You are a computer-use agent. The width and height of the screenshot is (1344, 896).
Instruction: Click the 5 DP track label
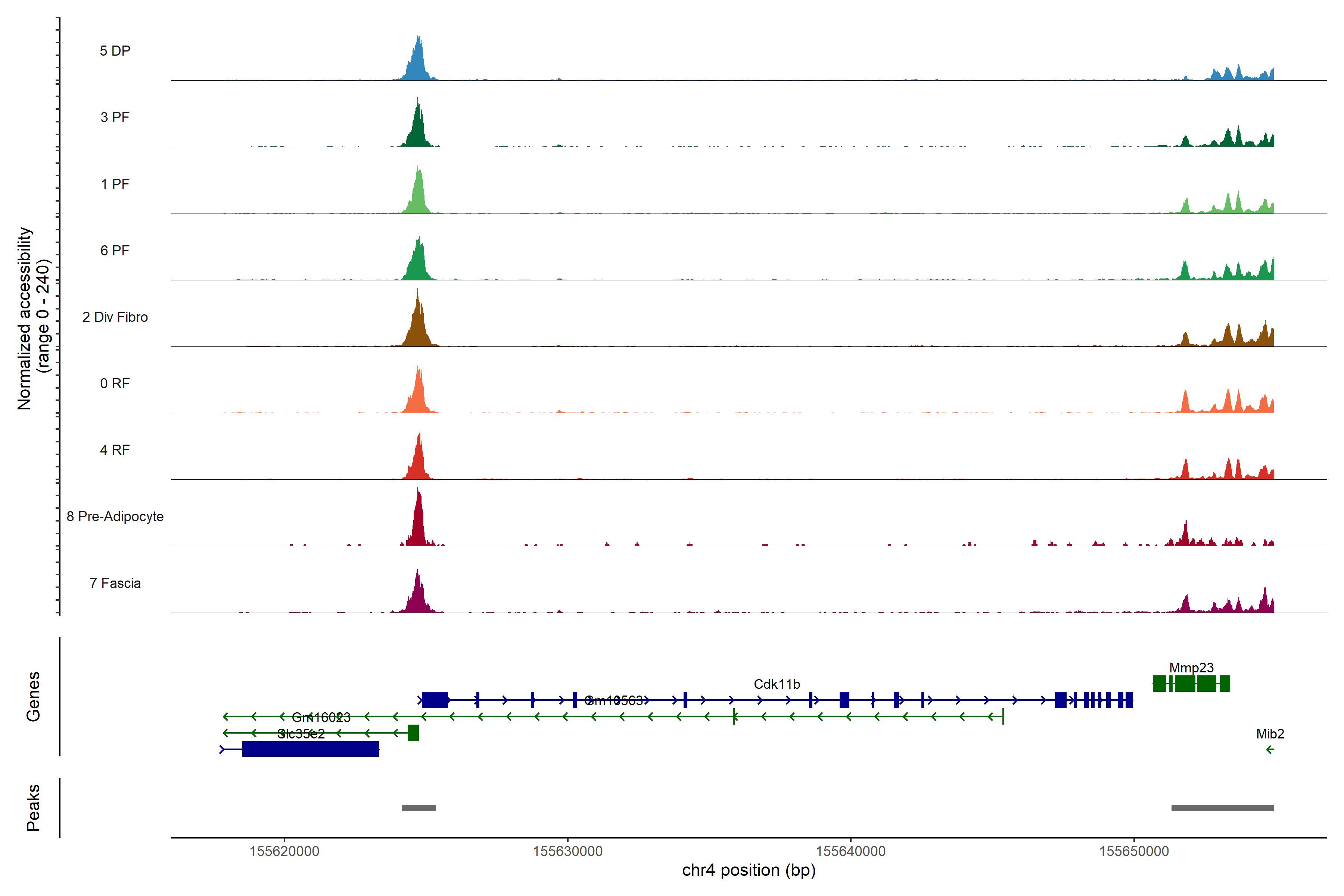[115, 51]
